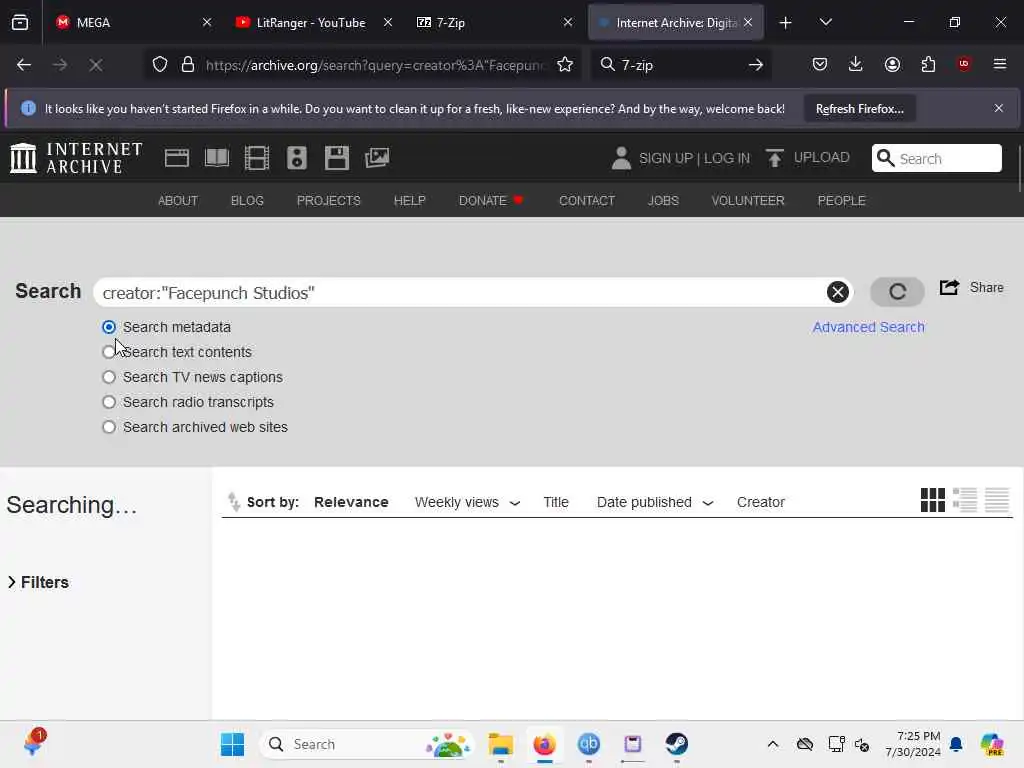Viewport: 1024px width, 768px height.
Task: Switch to the 7-Zip tab
Action: point(494,22)
